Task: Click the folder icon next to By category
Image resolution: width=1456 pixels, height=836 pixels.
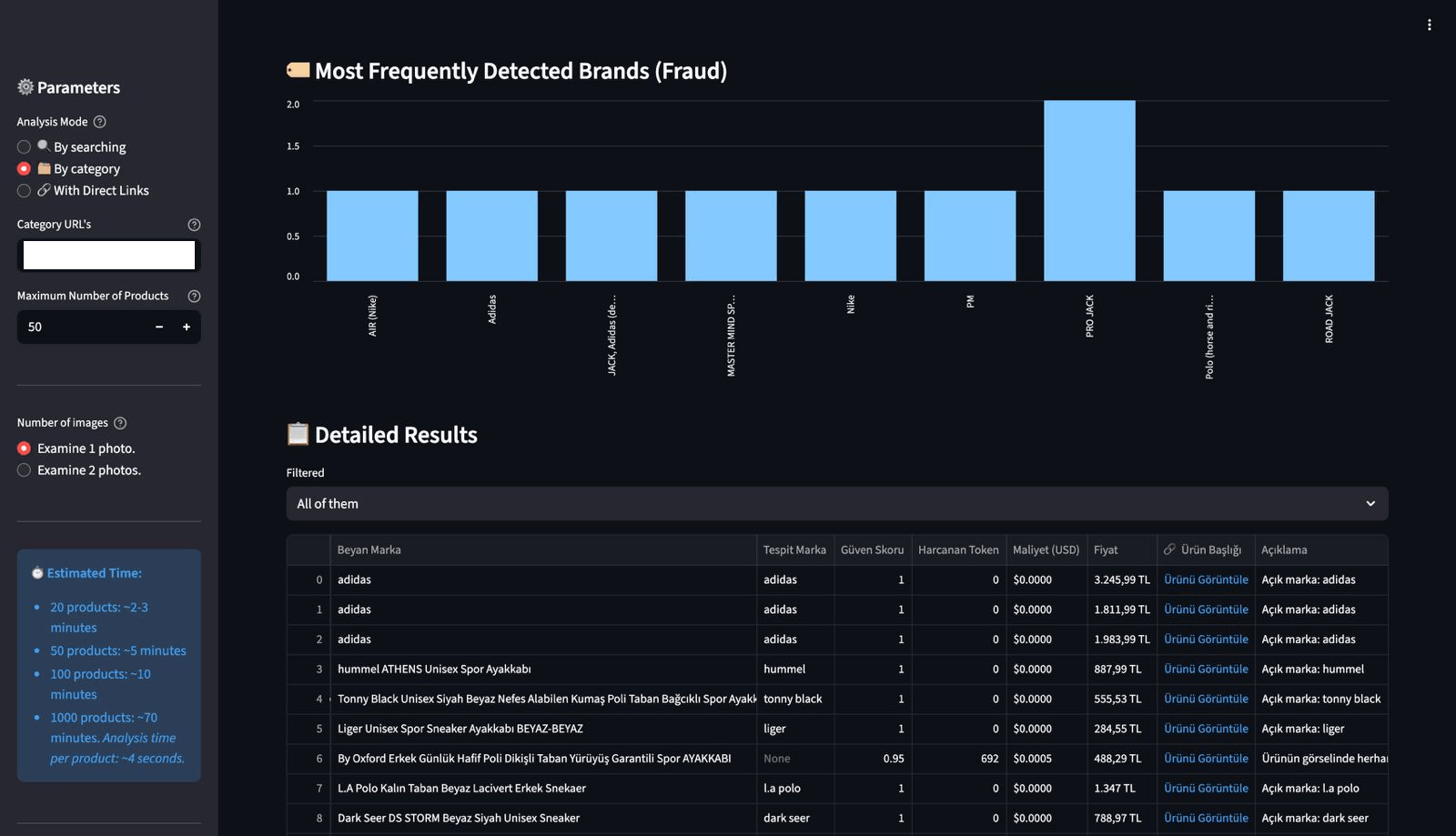Action: click(44, 168)
